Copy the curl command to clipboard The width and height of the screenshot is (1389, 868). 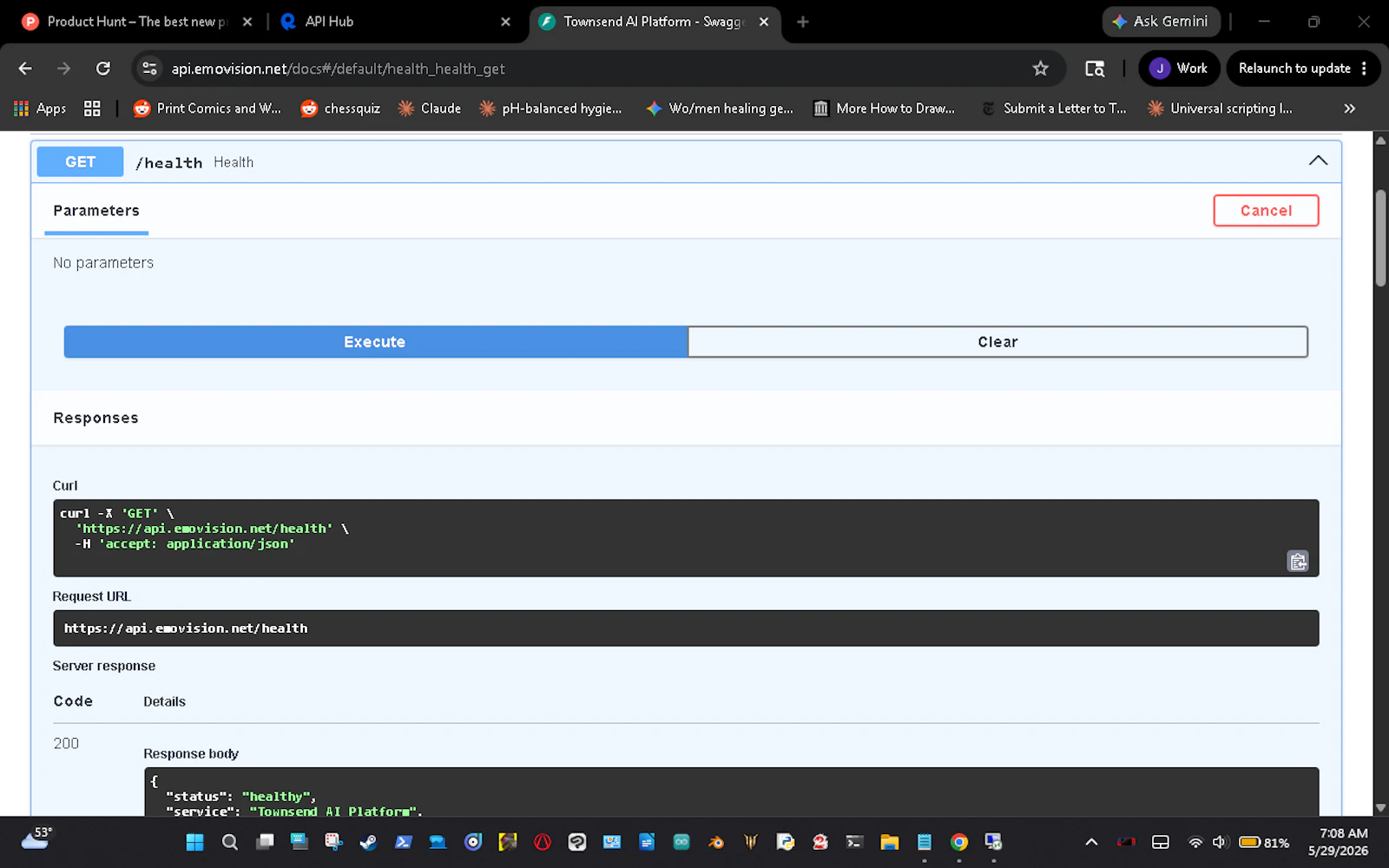(x=1298, y=562)
